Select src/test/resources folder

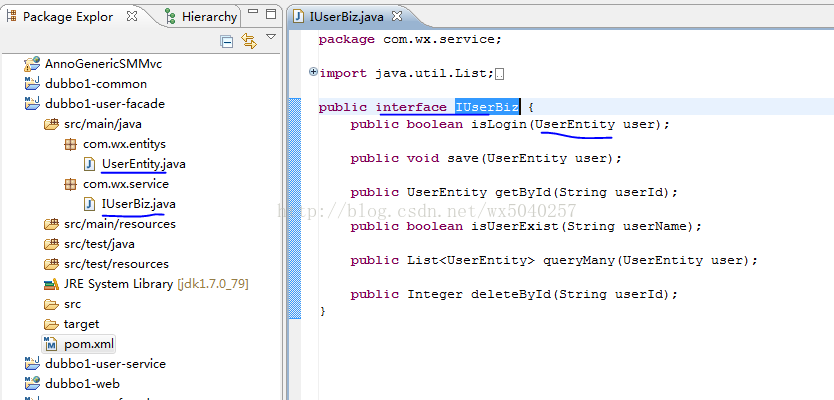pyautogui.click(x=116, y=264)
